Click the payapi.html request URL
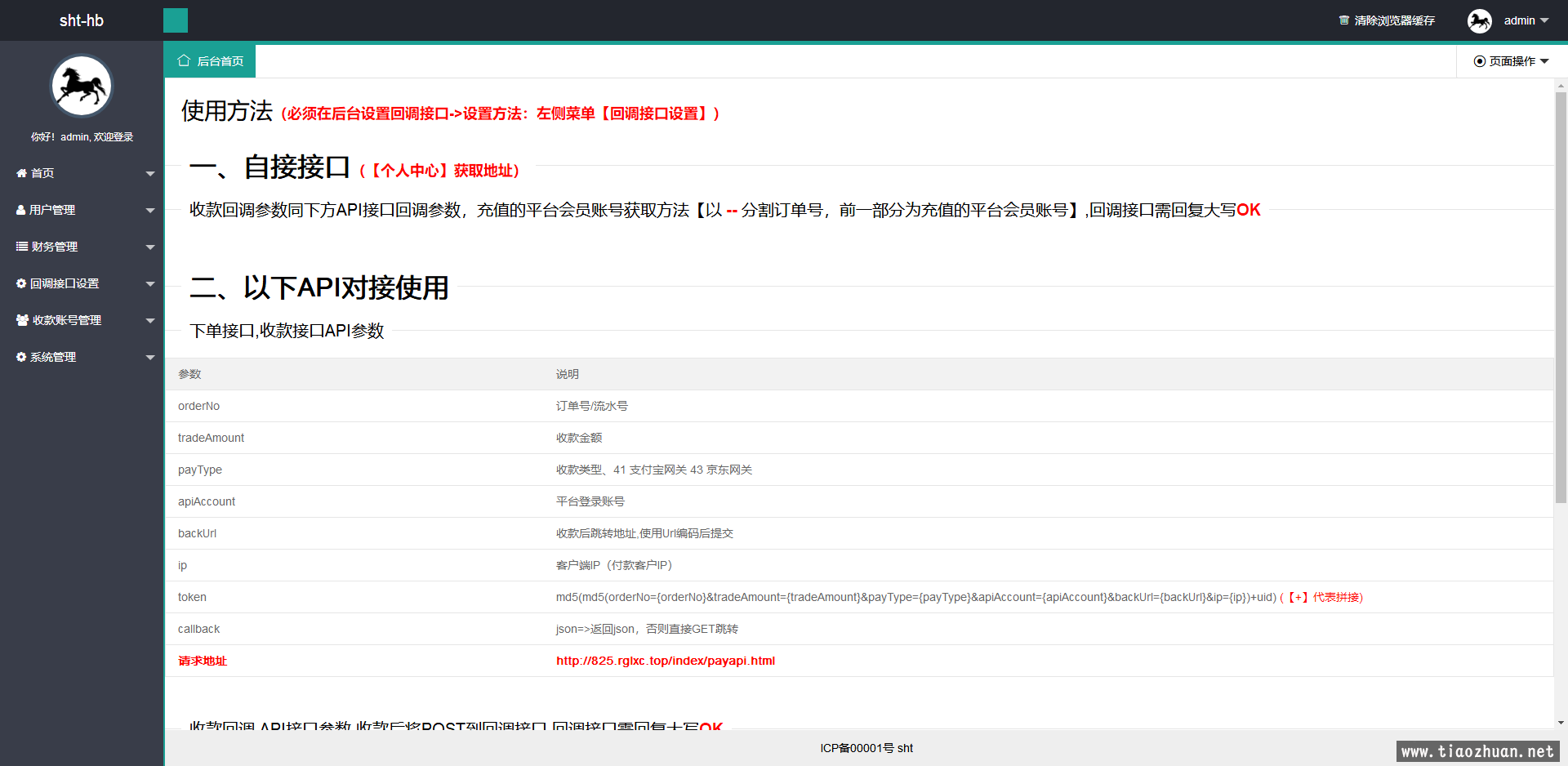This screenshot has width=1568, height=766. coord(666,661)
